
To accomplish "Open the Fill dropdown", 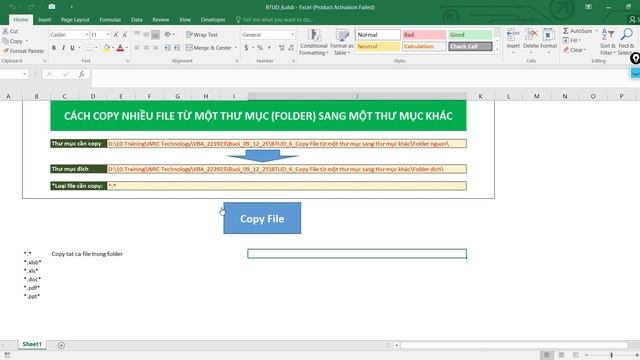I will pos(572,40).
